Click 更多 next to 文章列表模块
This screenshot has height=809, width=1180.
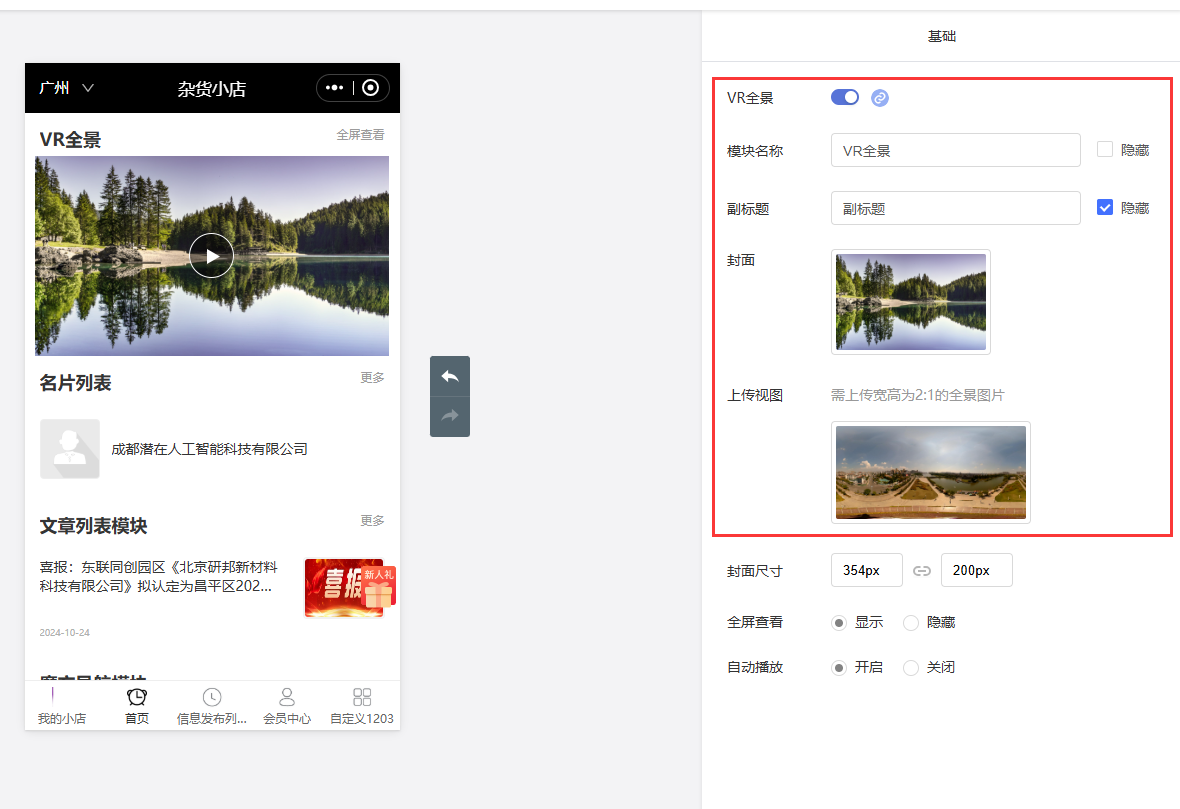(x=373, y=520)
